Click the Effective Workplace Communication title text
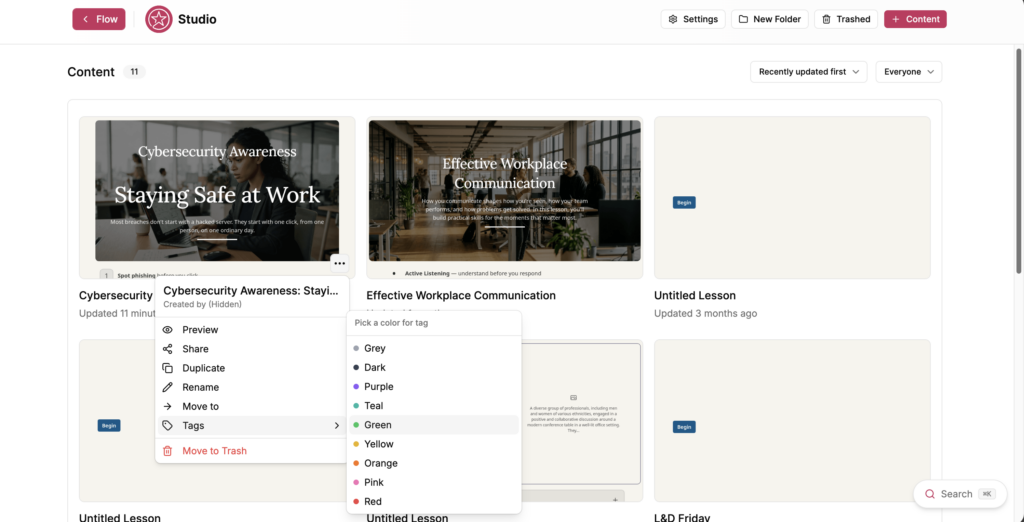Screen dimensions: 1024x522 [x=461, y=295]
